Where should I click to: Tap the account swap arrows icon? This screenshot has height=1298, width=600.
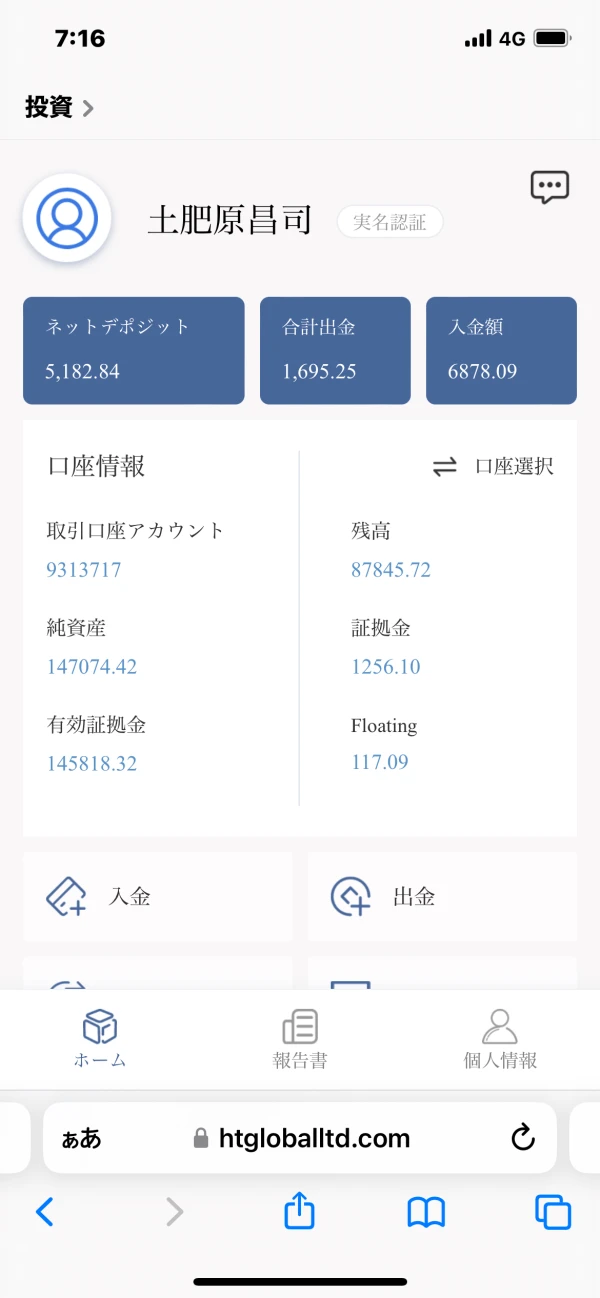pyautogui.click(x=444, y=466)
